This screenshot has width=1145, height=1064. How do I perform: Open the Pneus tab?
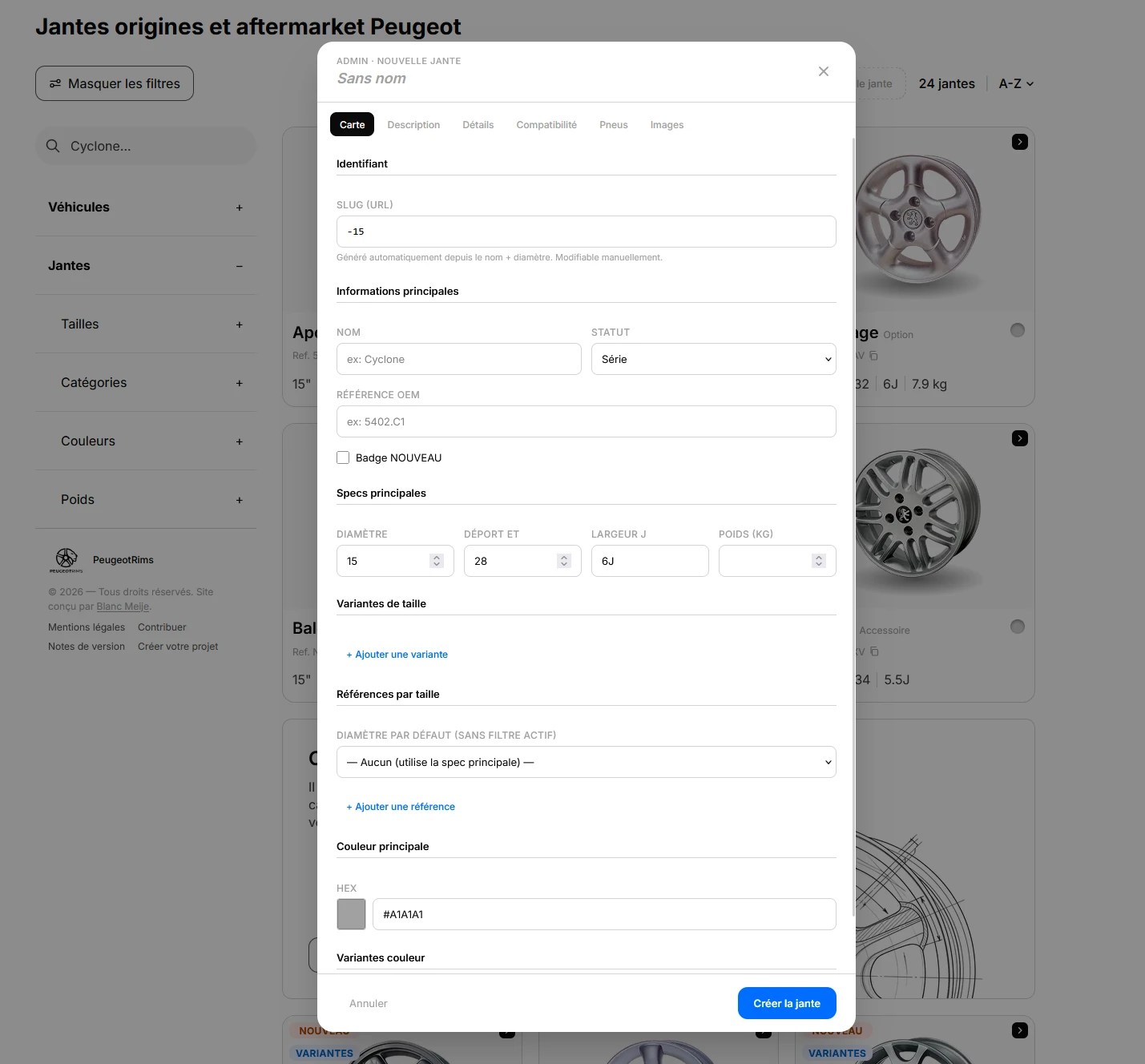614,124
